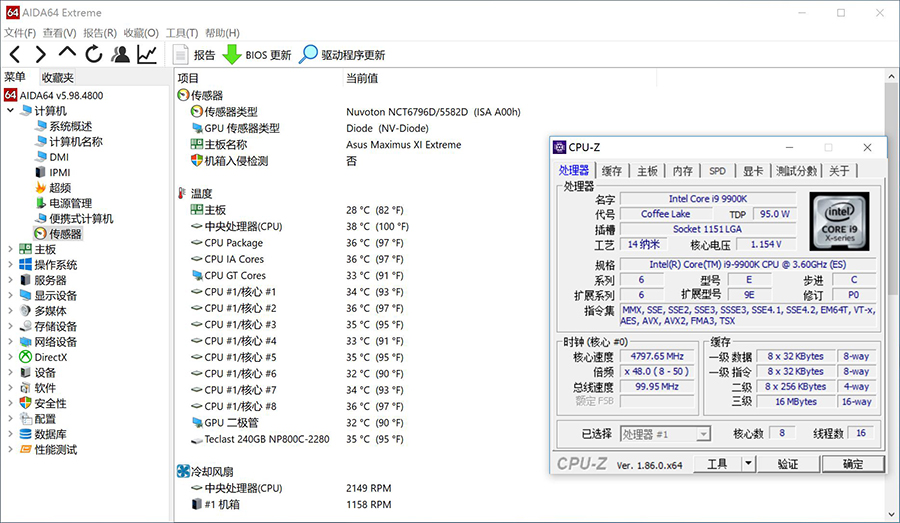Expand the 主板 node in the tree

pos(11,250)
